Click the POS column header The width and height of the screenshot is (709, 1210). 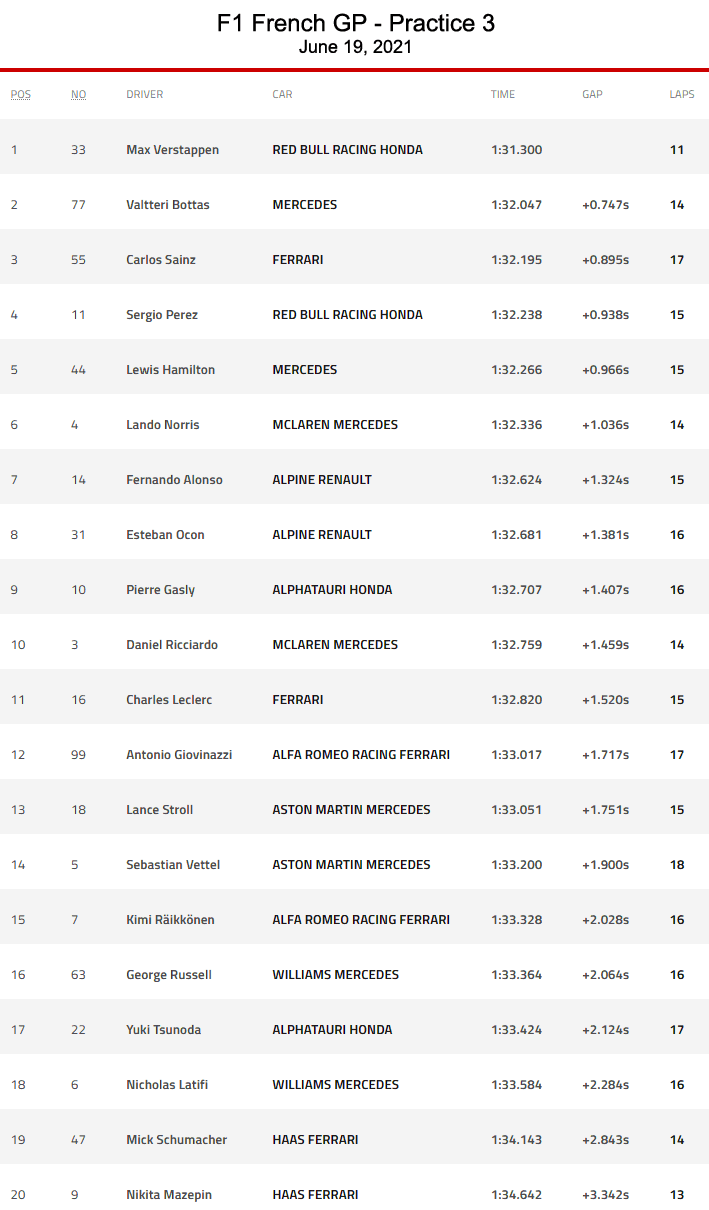tap(21, 94)
